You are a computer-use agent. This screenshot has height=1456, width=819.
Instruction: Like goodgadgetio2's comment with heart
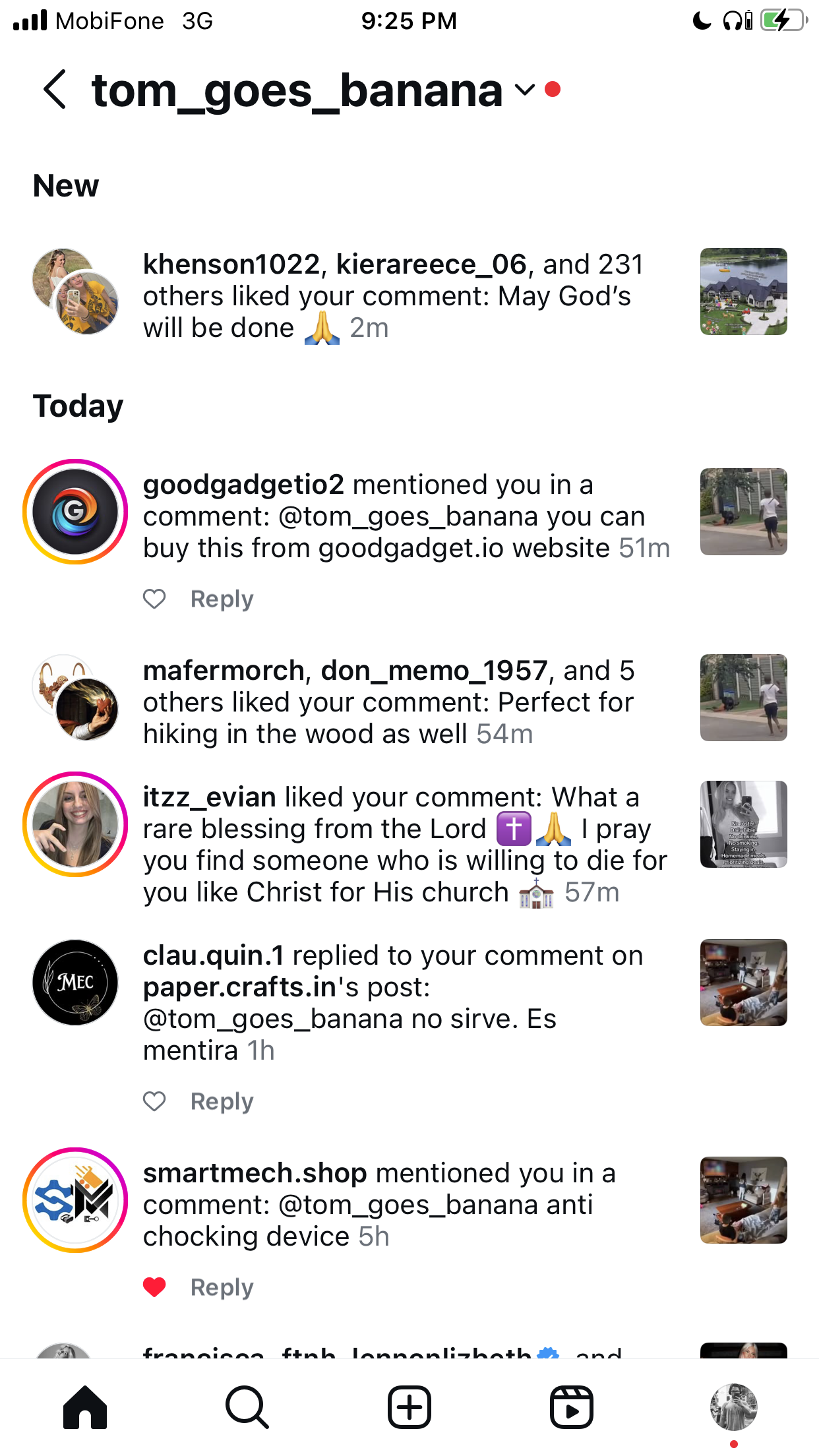click(154, 599)
